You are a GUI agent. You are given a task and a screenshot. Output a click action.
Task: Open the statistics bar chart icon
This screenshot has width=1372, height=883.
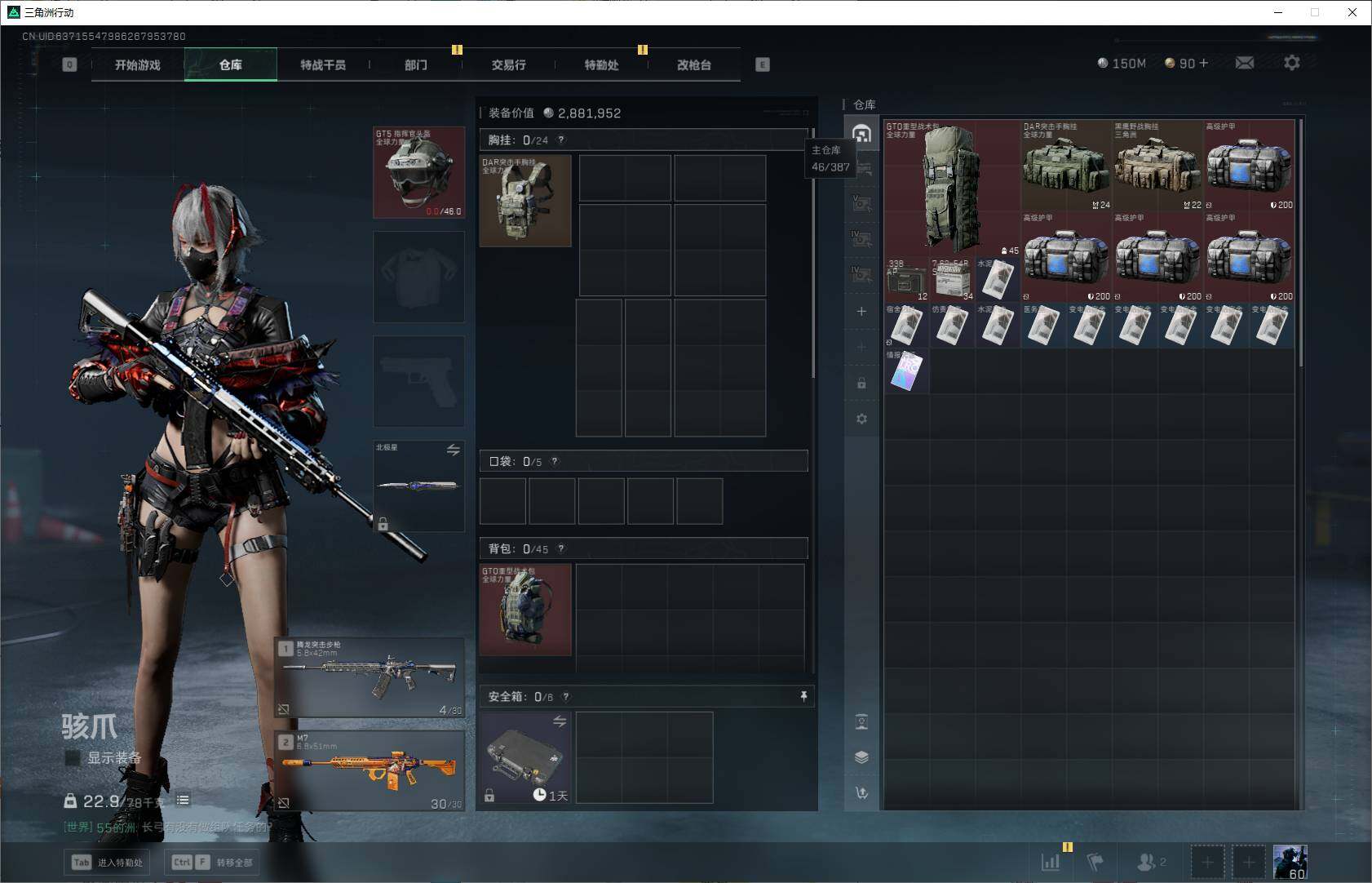pyautogui.click(x=1051, y=862)
